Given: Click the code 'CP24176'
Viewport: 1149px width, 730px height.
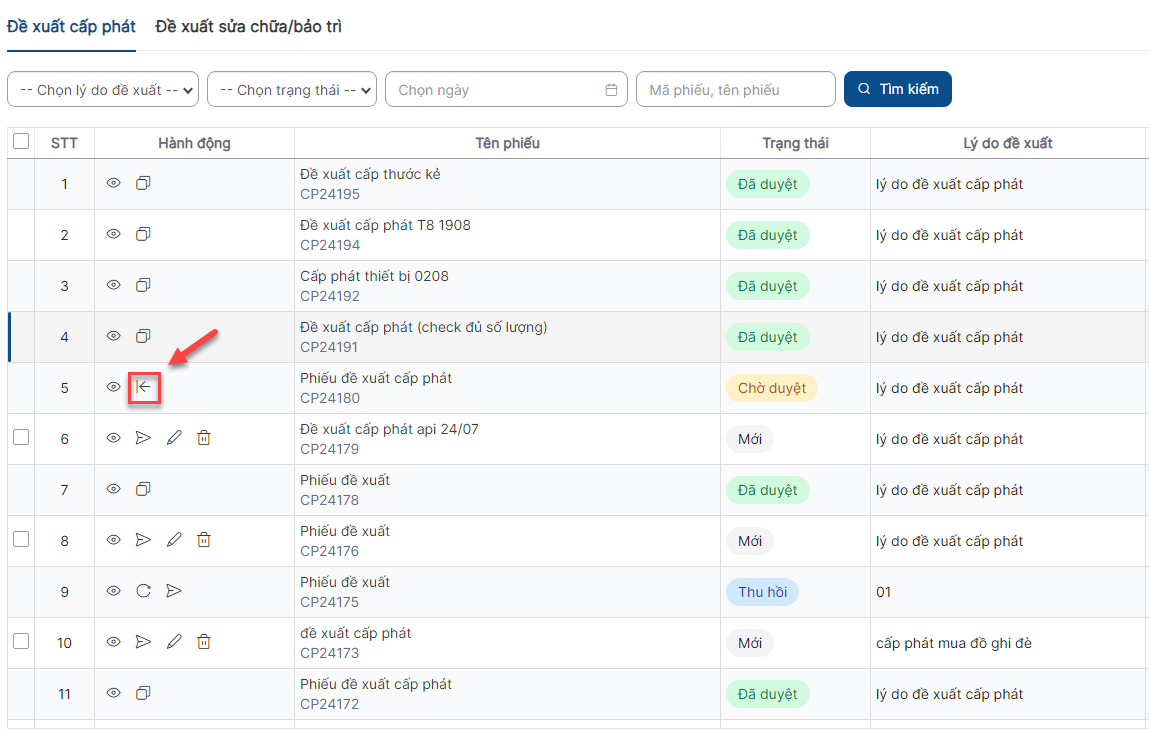Looking at the screenshot, I should 330,550.
